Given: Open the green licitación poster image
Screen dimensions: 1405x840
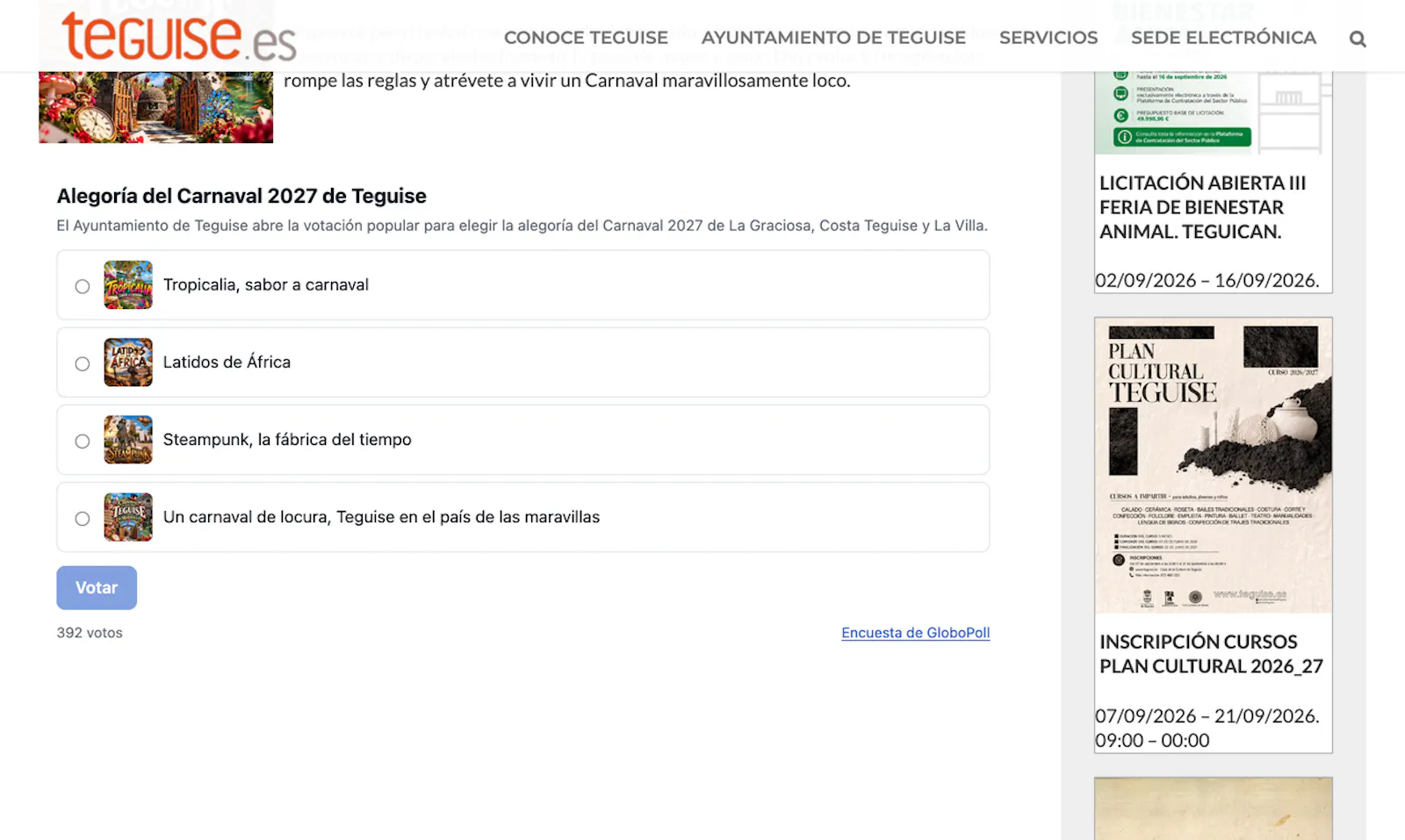Looking at the screenshot, I should [x=1214, y=112].
